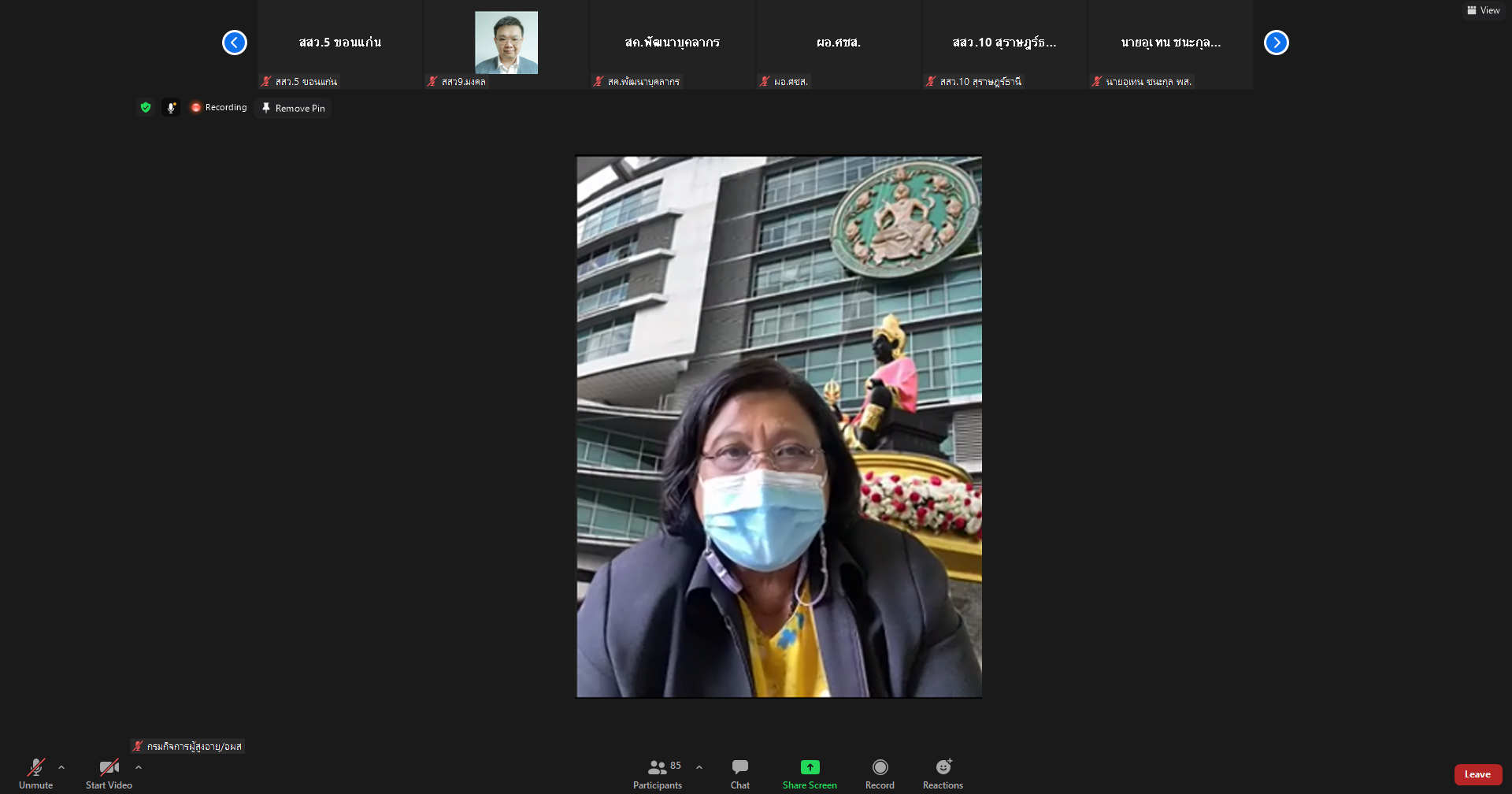Click the microphone indicator icon near Recording
Viewport: 1512px width, 794px height.
pos(171,107)
